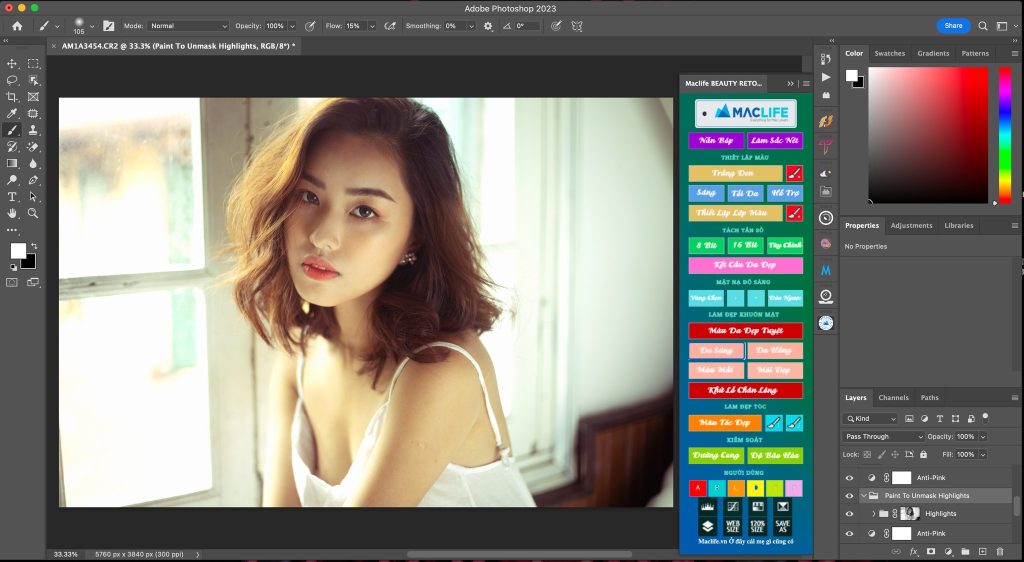Viewport: 1024px width, 562px height.
Task: Hide the Highlights group layer
Action: [x=849, y=514]
